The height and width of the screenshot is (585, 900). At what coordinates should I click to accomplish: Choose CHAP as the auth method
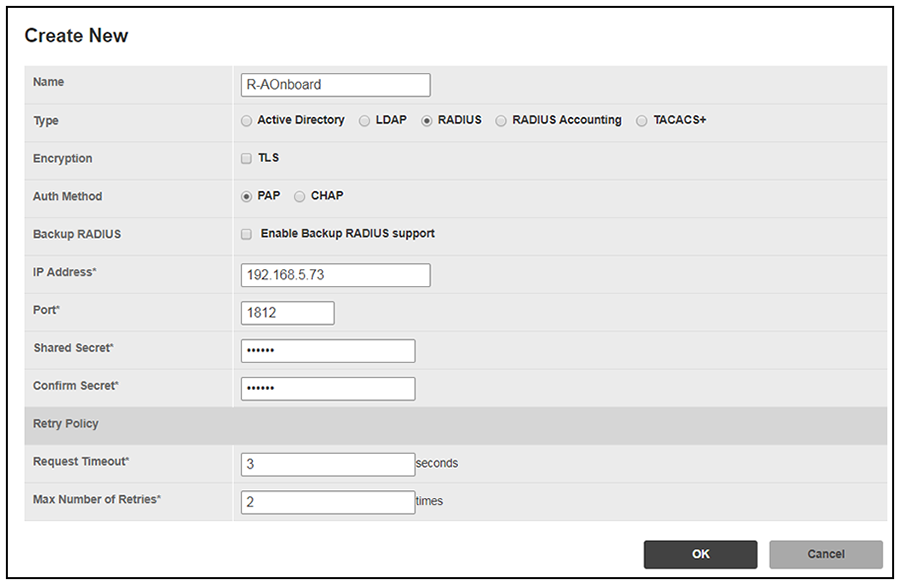point(300,196)
